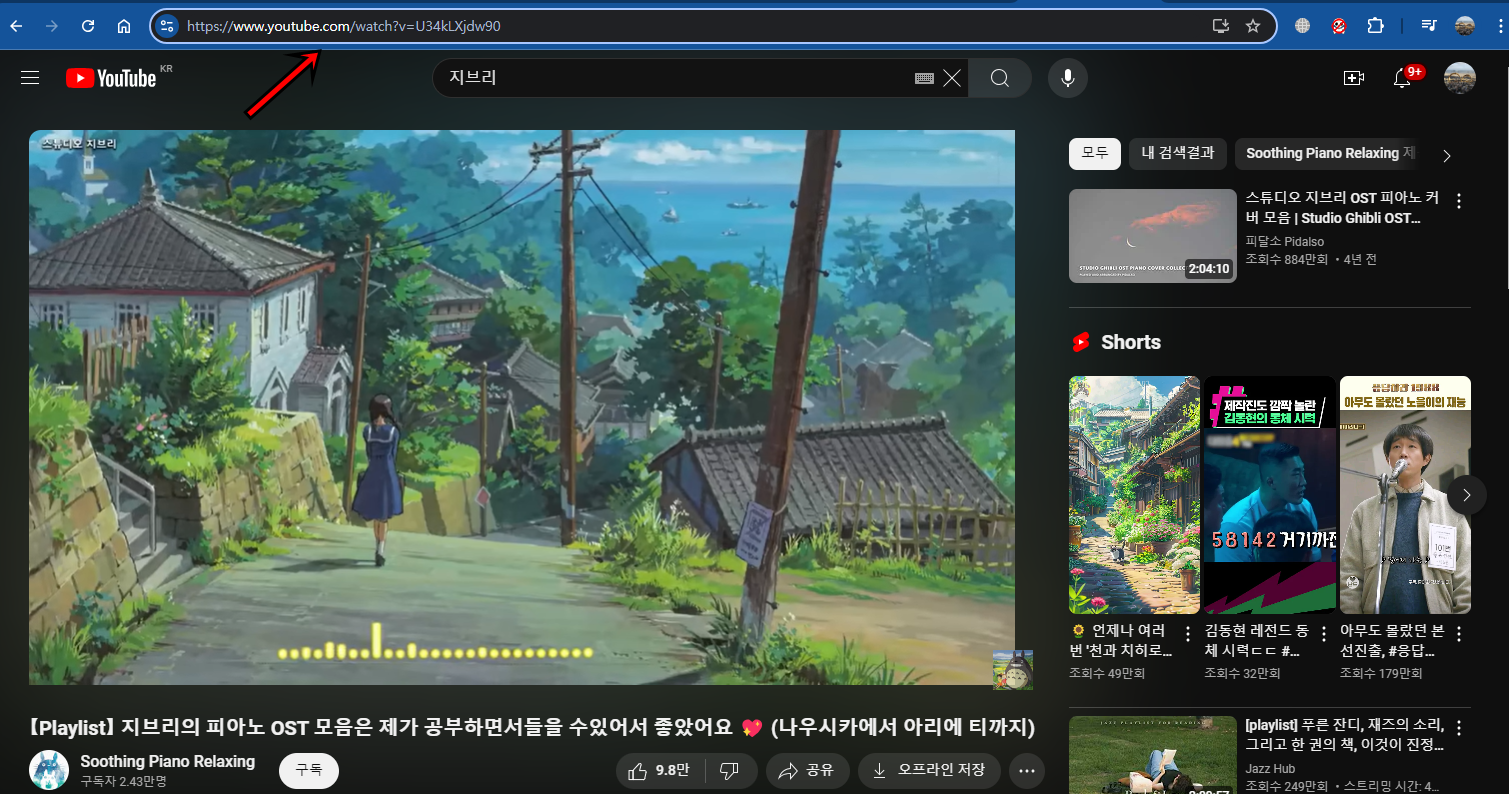Screen dimensions: 1509x794
Task: Click the URL address bar text
Action: pyautogui.click(x=343, y=26)
